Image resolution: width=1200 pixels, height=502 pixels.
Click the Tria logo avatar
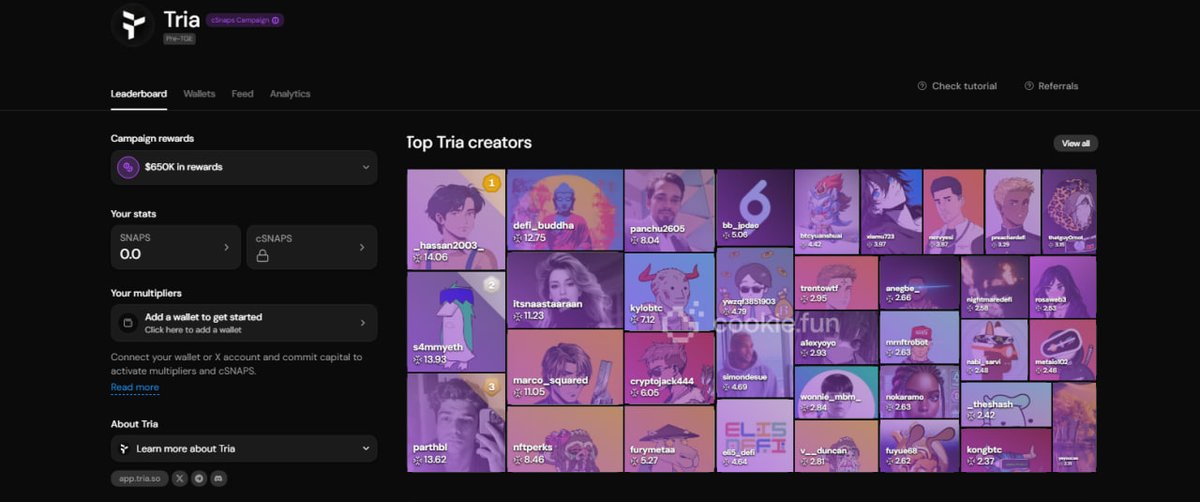click(x=132, y=23)
